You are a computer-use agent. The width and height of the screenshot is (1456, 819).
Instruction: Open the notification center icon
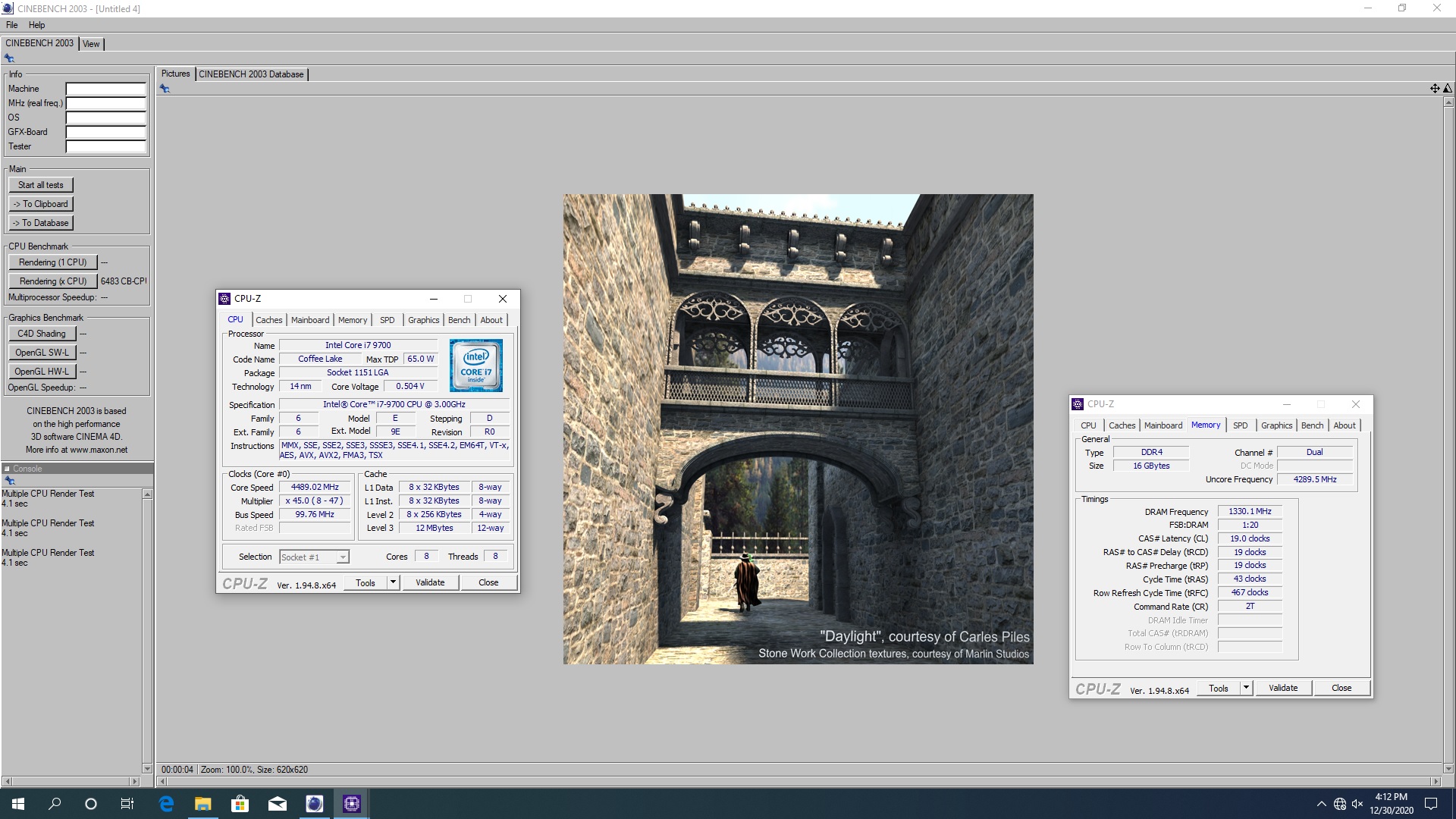[x=1431, y=804]
